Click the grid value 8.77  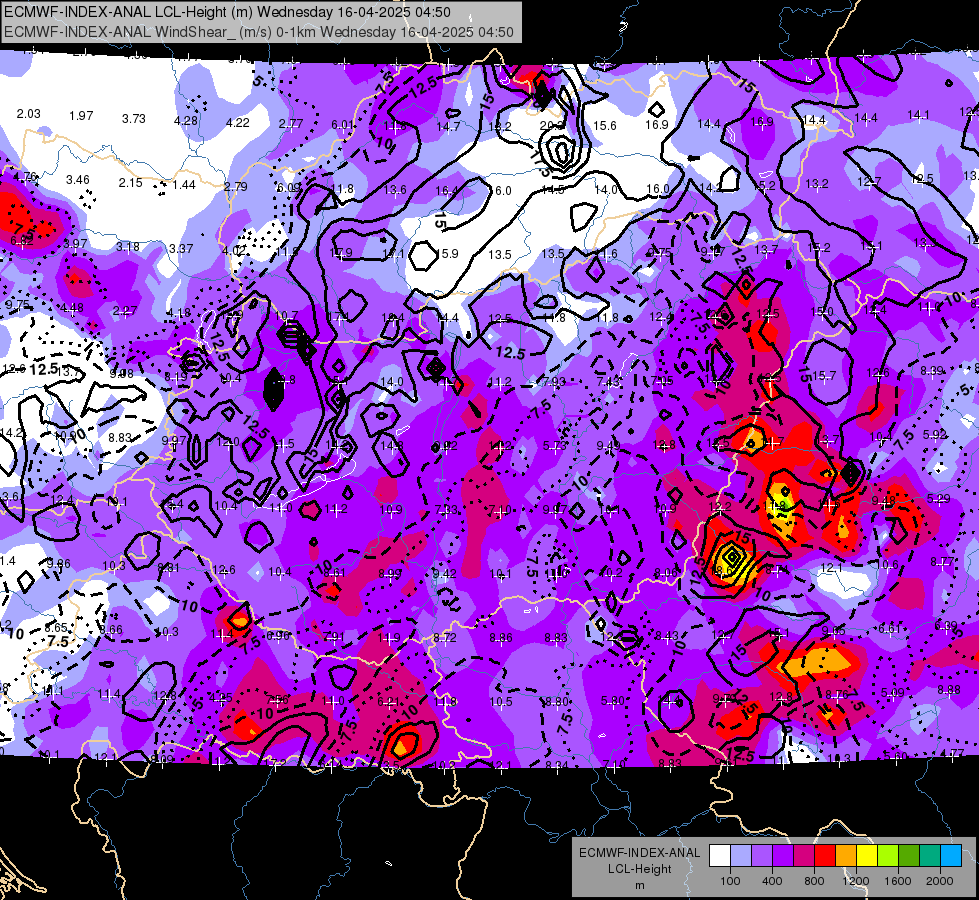click(943, 561)
